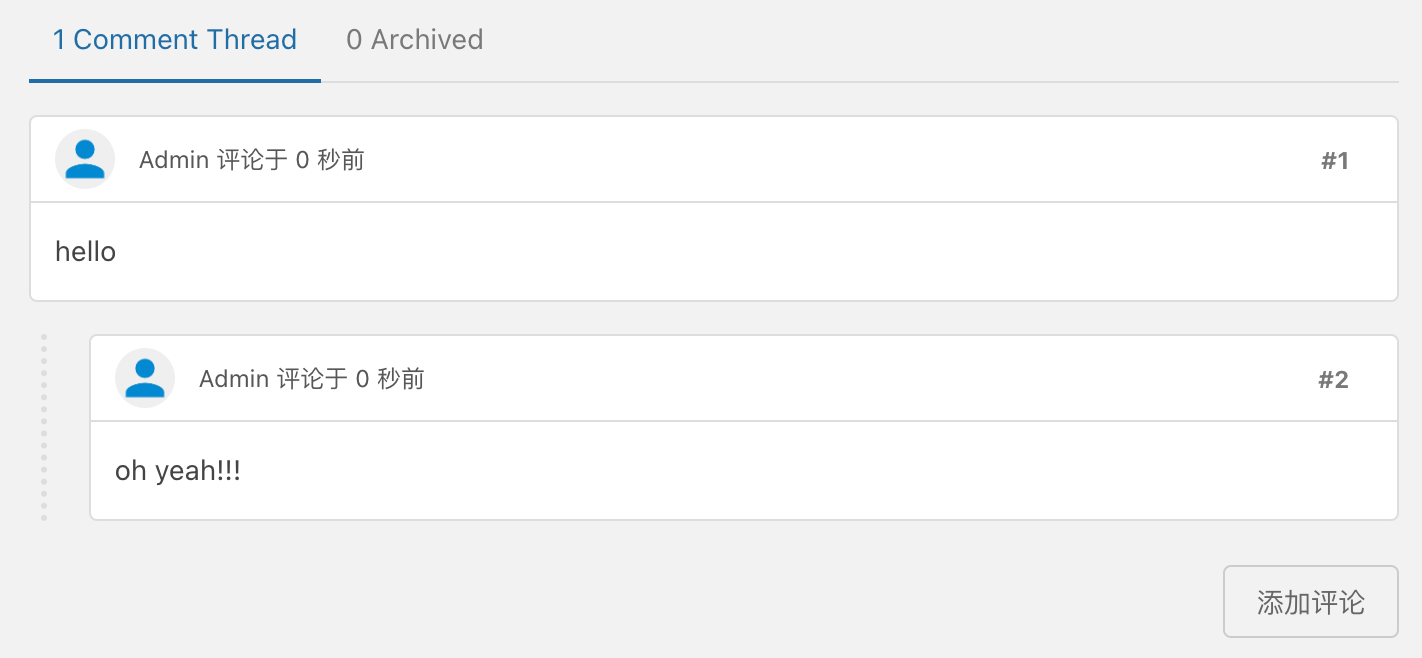Click the word "Archived" in the tab bar
The image size is (1422, 658).
(x=427, y=40)
